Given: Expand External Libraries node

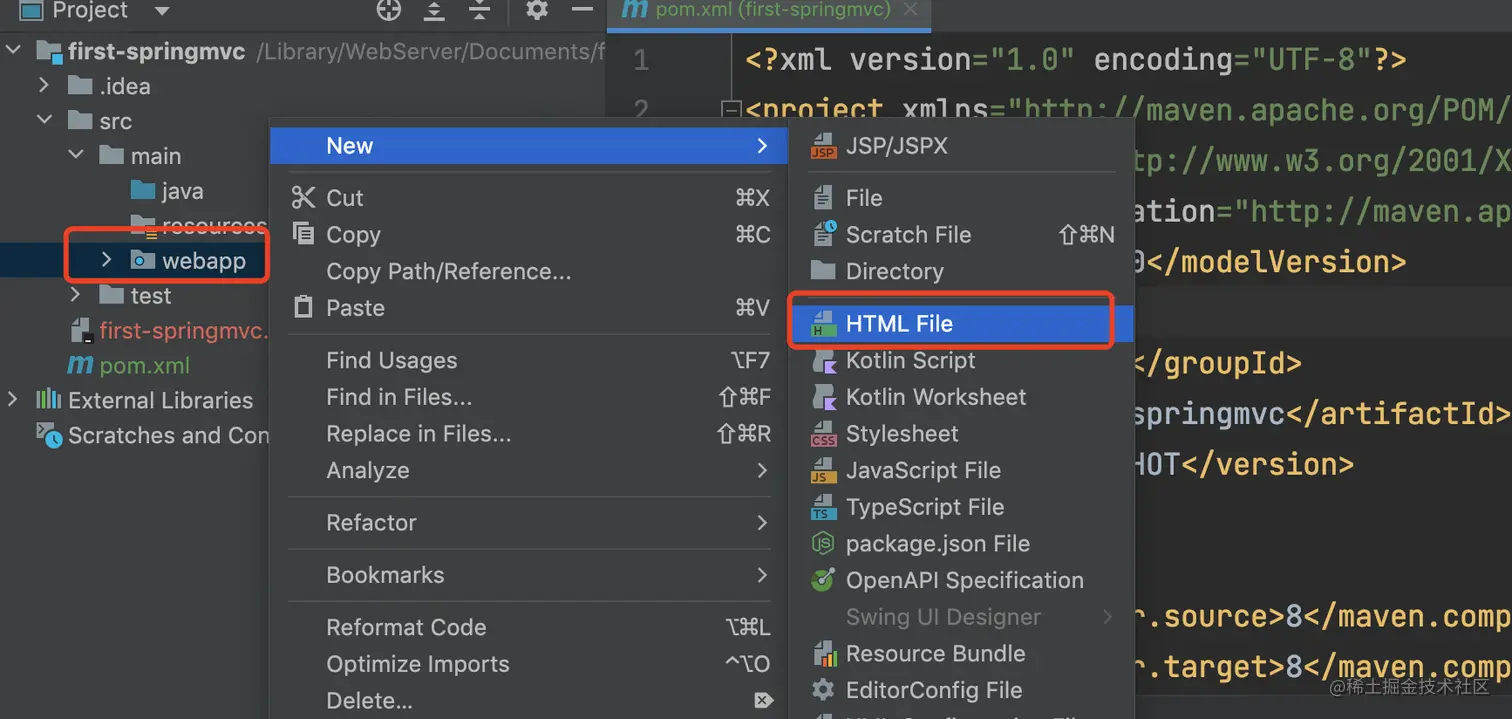Looking at the screenshot, I should (x=13, y=400).
